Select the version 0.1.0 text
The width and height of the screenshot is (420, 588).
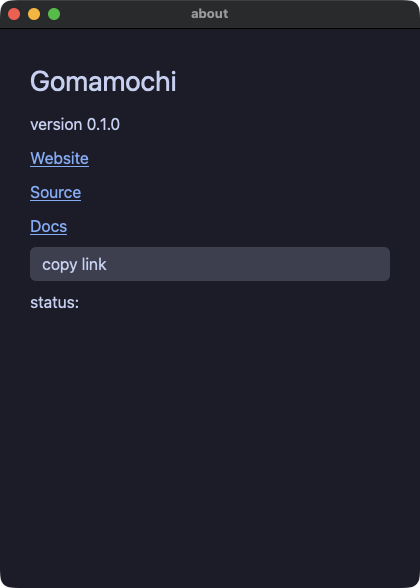[75, 124]
